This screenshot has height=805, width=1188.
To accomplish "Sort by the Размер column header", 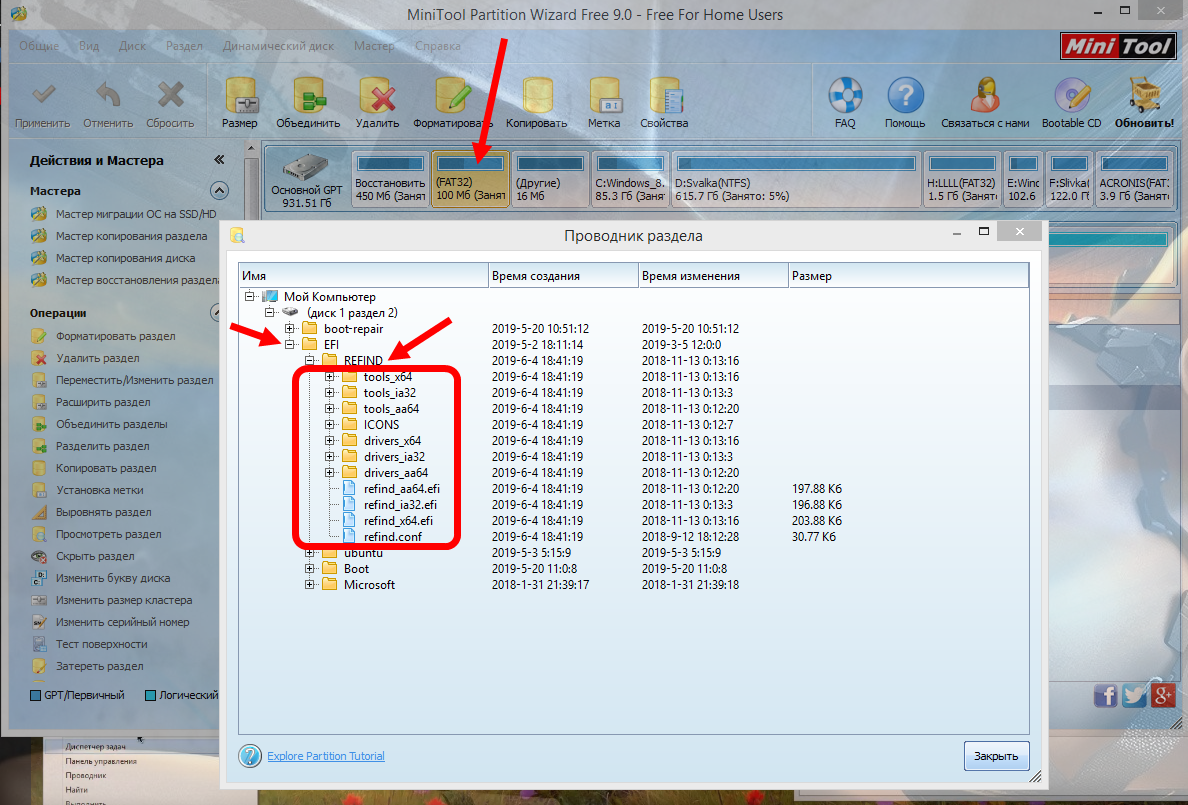I will tap(908, 276).
